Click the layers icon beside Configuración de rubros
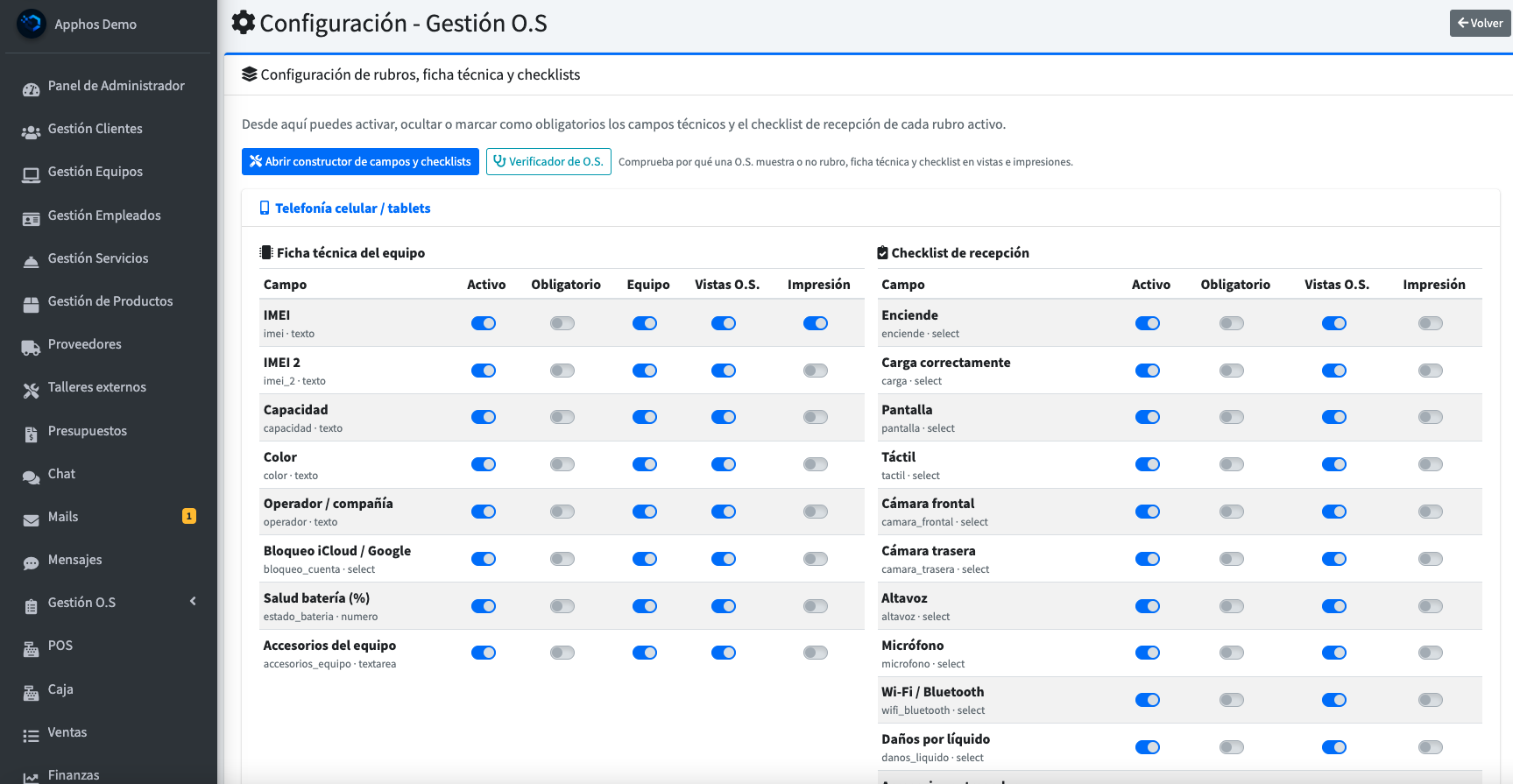This screenshot has width=1513, height=784. click(250, 74)
